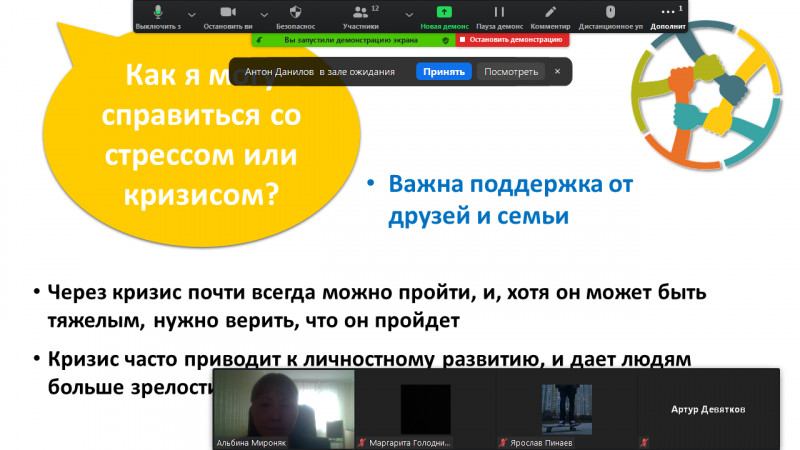Dismiss the waiting room notification

point(557,71)
